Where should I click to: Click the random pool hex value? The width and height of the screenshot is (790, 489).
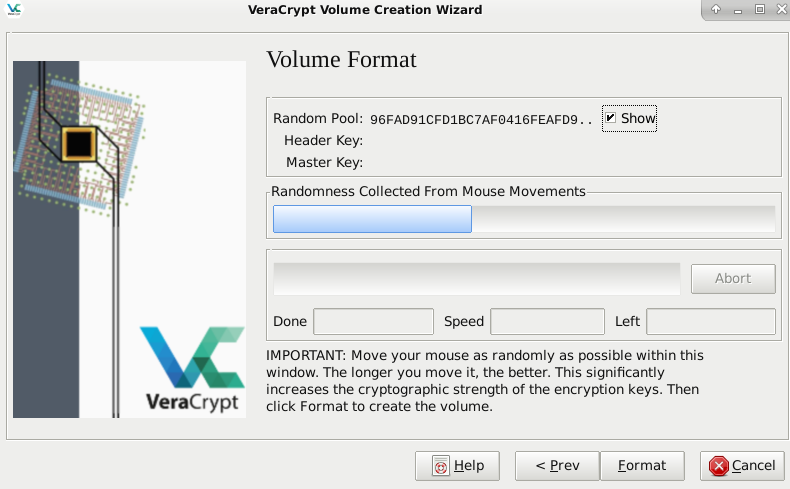click(x=481, y=120)
